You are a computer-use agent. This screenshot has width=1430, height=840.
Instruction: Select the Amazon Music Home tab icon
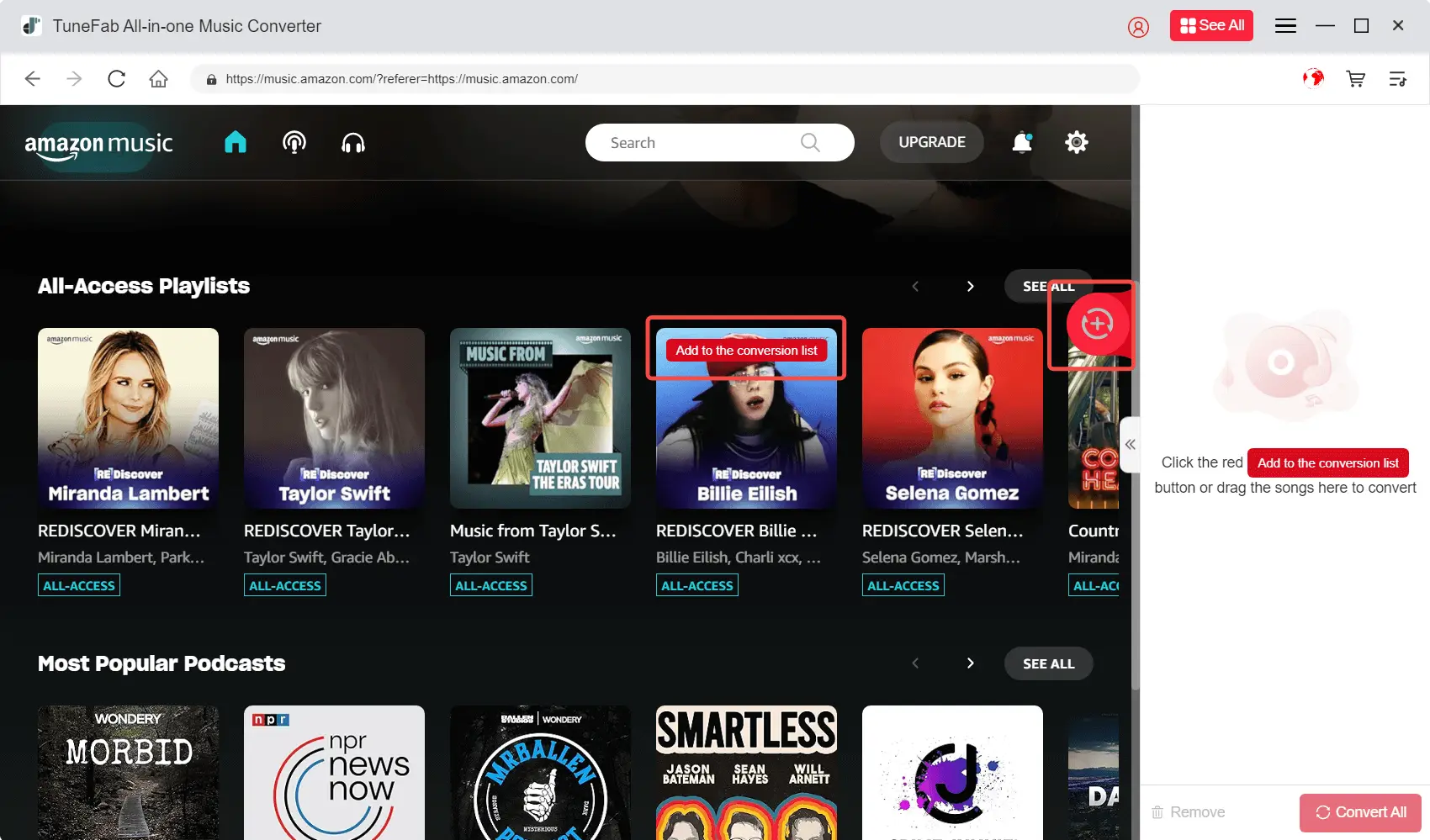(236, 142)
